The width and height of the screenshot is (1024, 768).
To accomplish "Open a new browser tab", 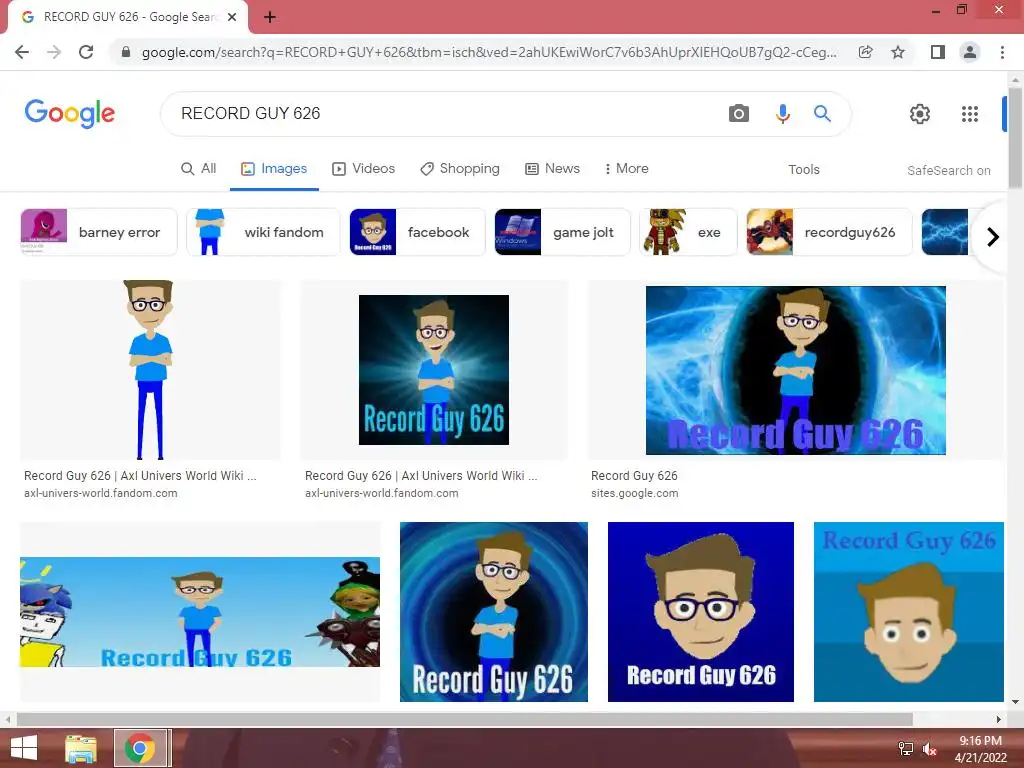I will click(x=270, y=17).
